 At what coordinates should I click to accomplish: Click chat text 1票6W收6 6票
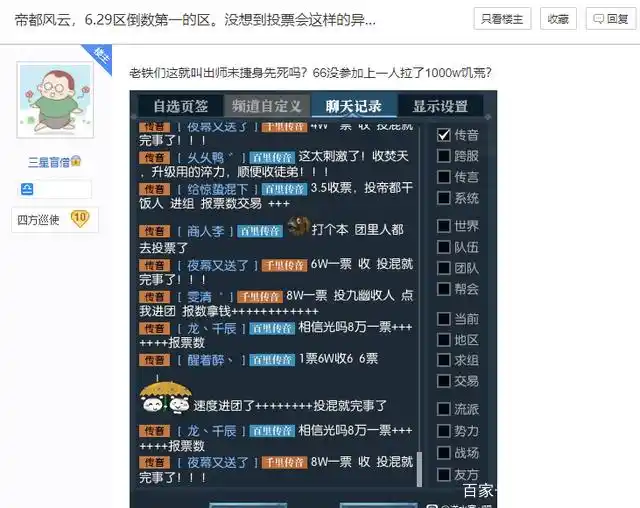pos(338,358)
